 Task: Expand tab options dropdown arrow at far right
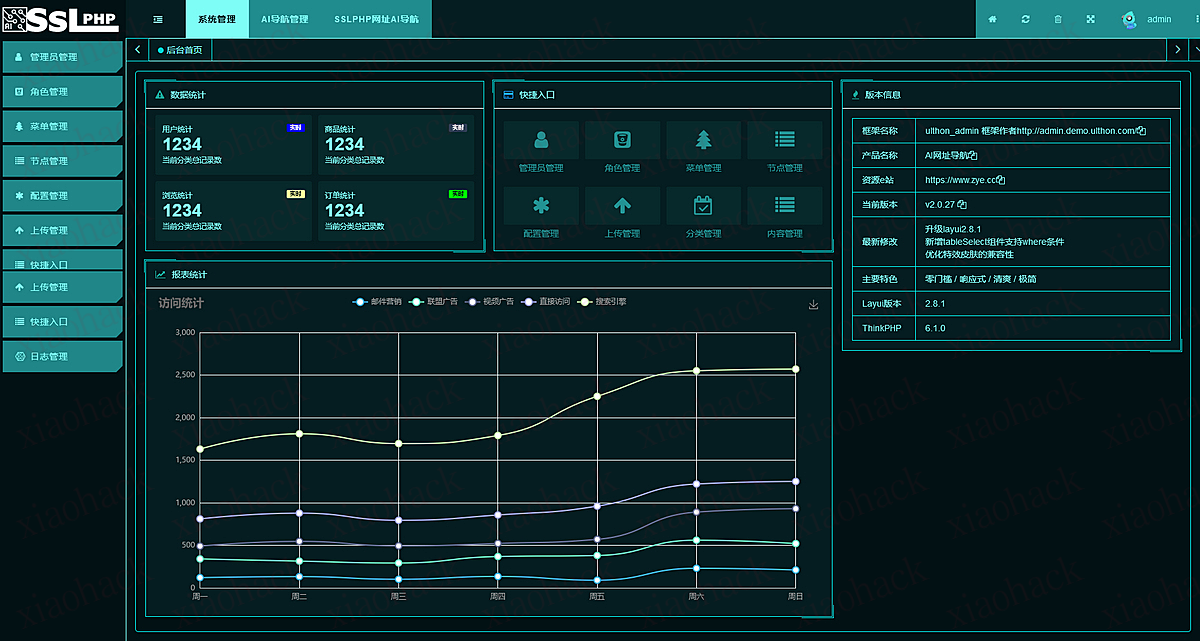pyautogui.click(x=1196, y=49)
